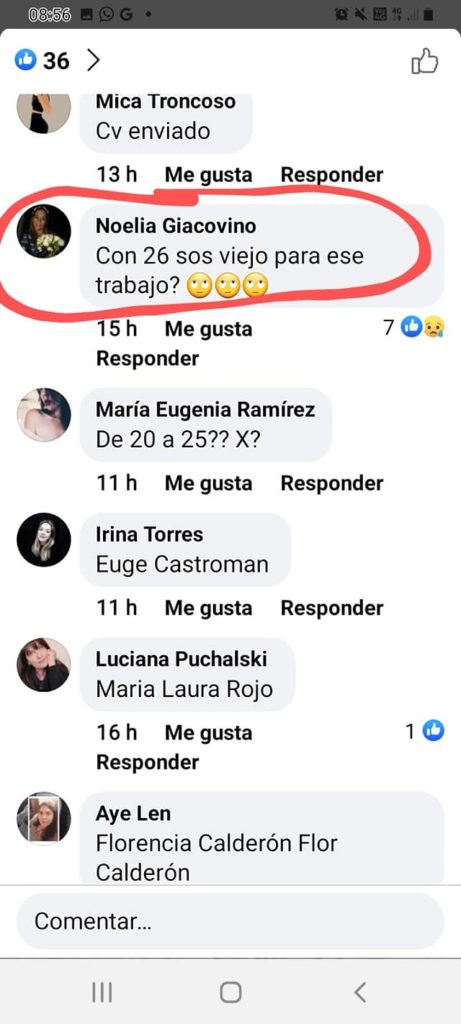Image resolution: width=461 pixels, height=1024 pixels.
Task: Tap the thumbs-up like icon at top right
Action: [424, 61]
